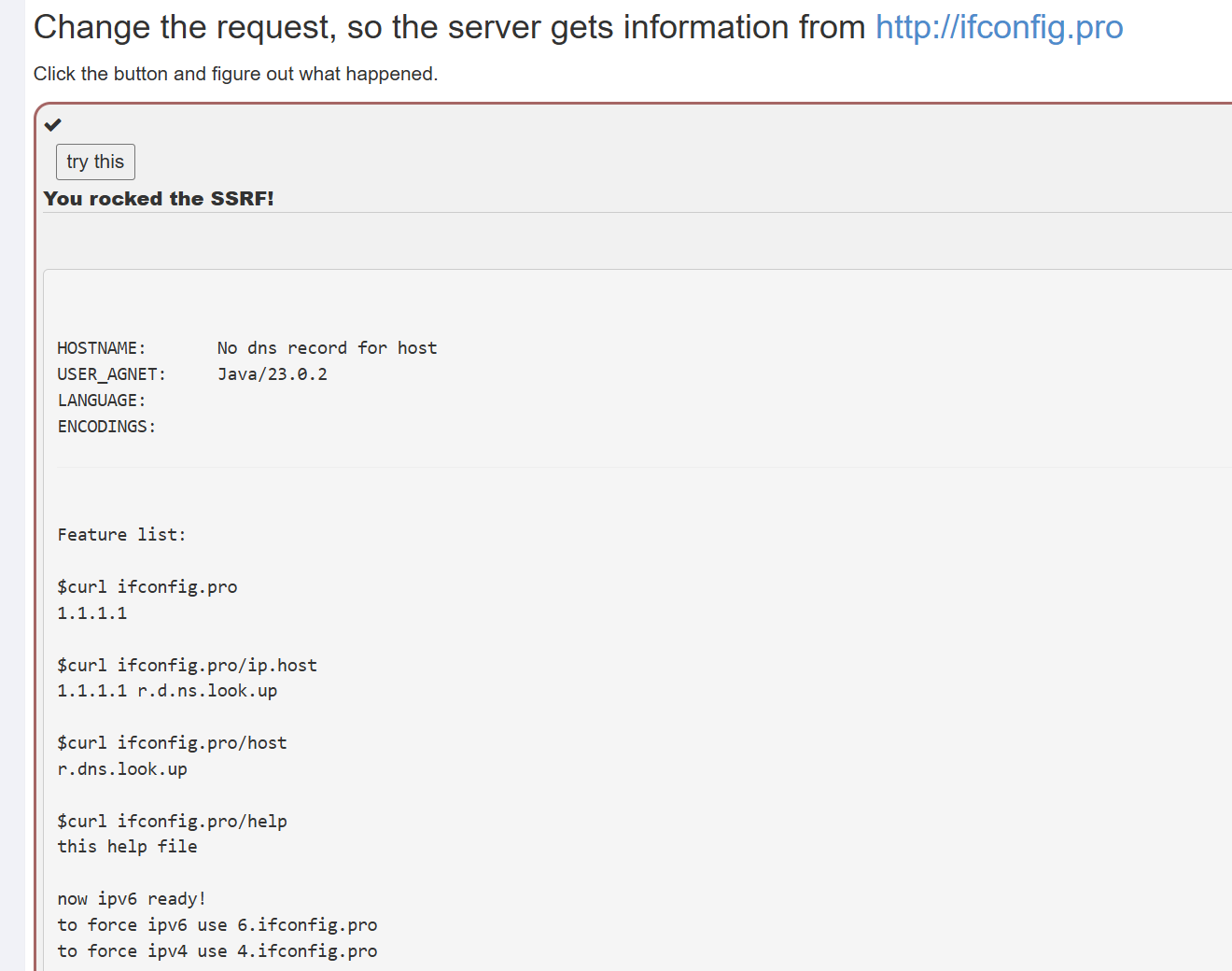Click the "to force ipv6 use 6.ifconfig.pro" line

coord(217,925)
